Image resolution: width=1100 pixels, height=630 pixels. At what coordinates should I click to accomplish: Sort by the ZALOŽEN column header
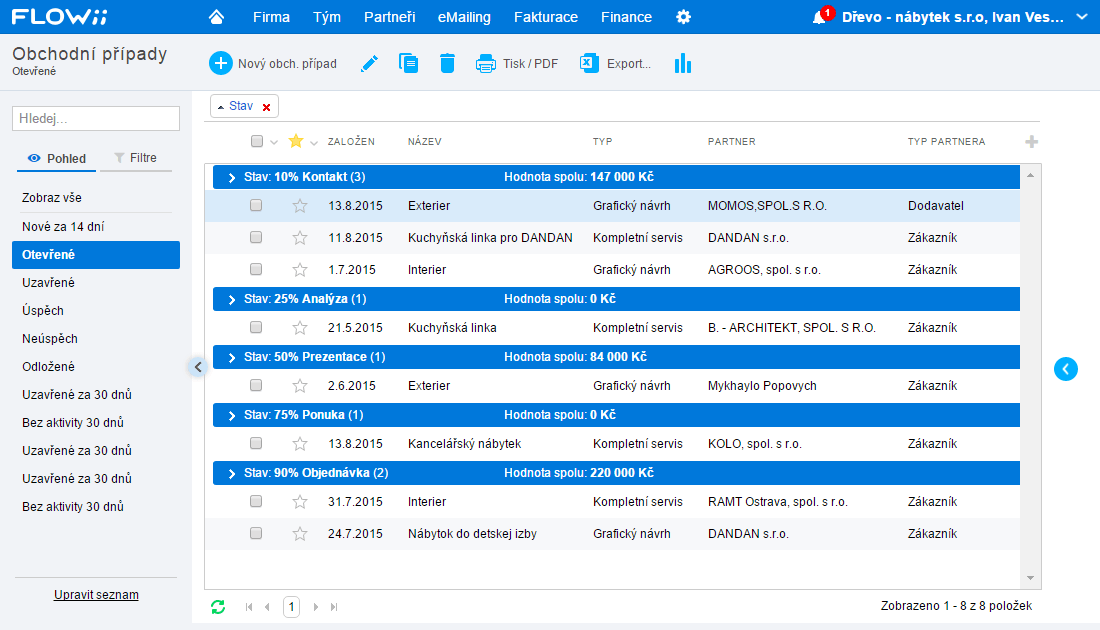[x=351, y=142]
